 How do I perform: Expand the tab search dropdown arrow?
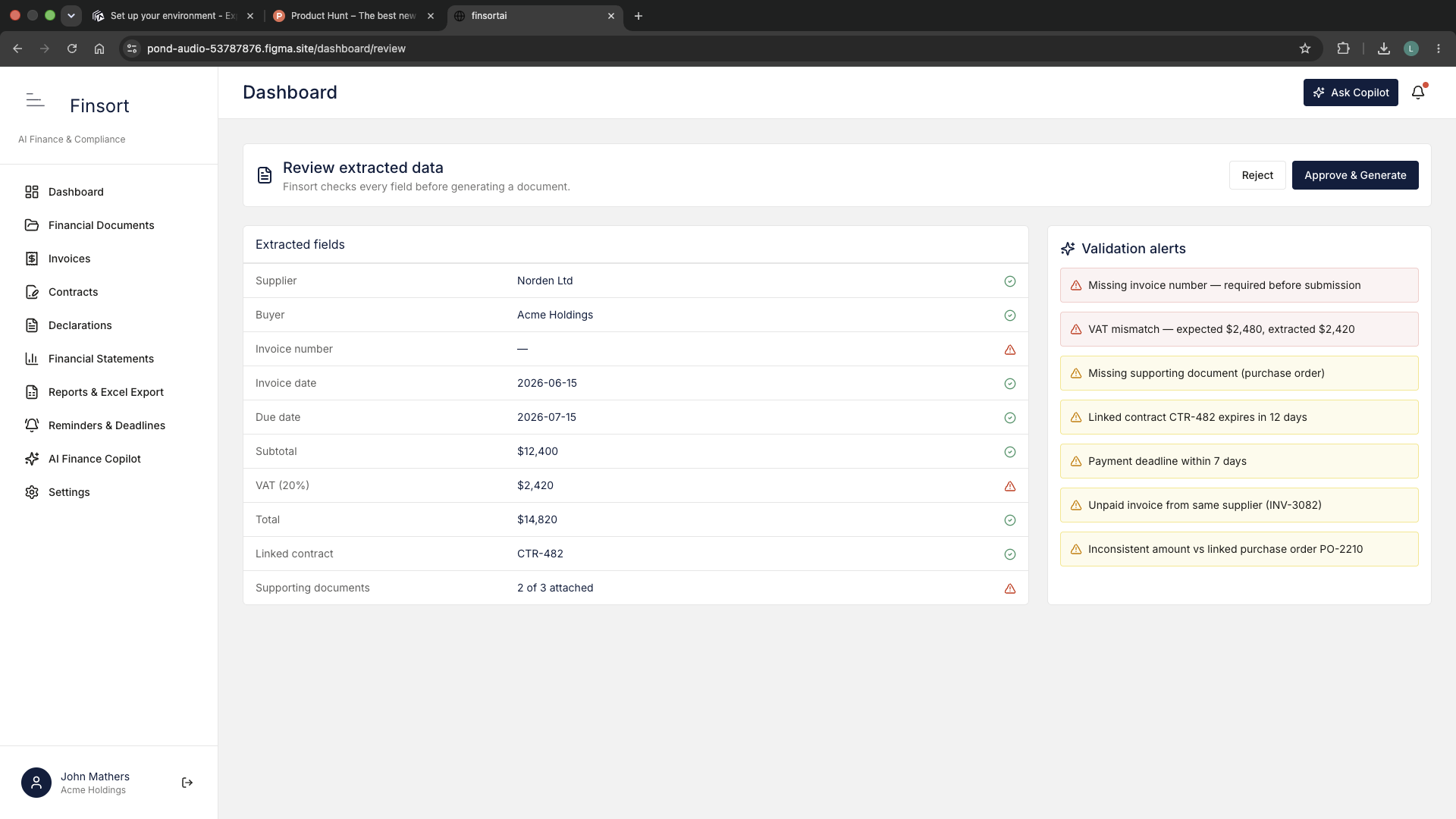click(x=71, y=16)
